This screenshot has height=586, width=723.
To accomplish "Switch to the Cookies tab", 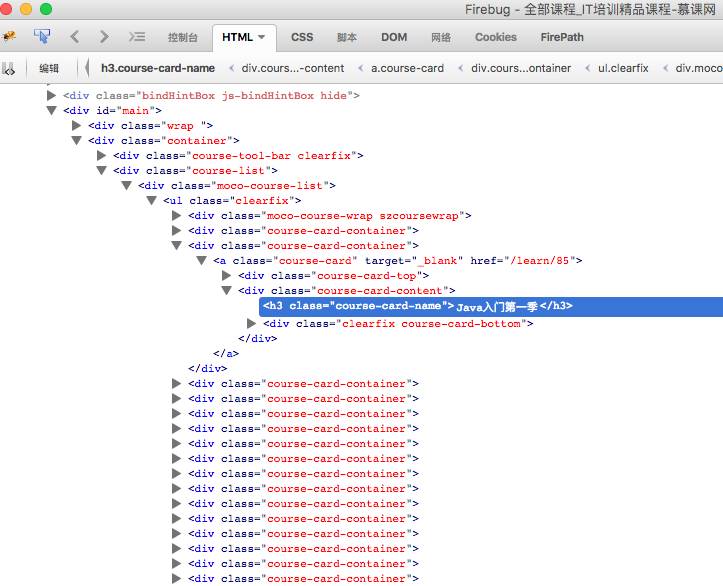I will tap(496, 37).
